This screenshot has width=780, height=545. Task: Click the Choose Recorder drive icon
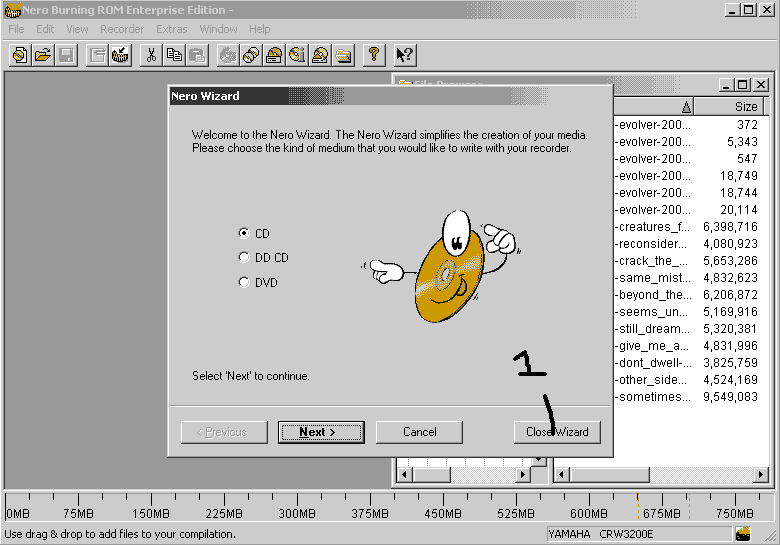tap(274, 55)
